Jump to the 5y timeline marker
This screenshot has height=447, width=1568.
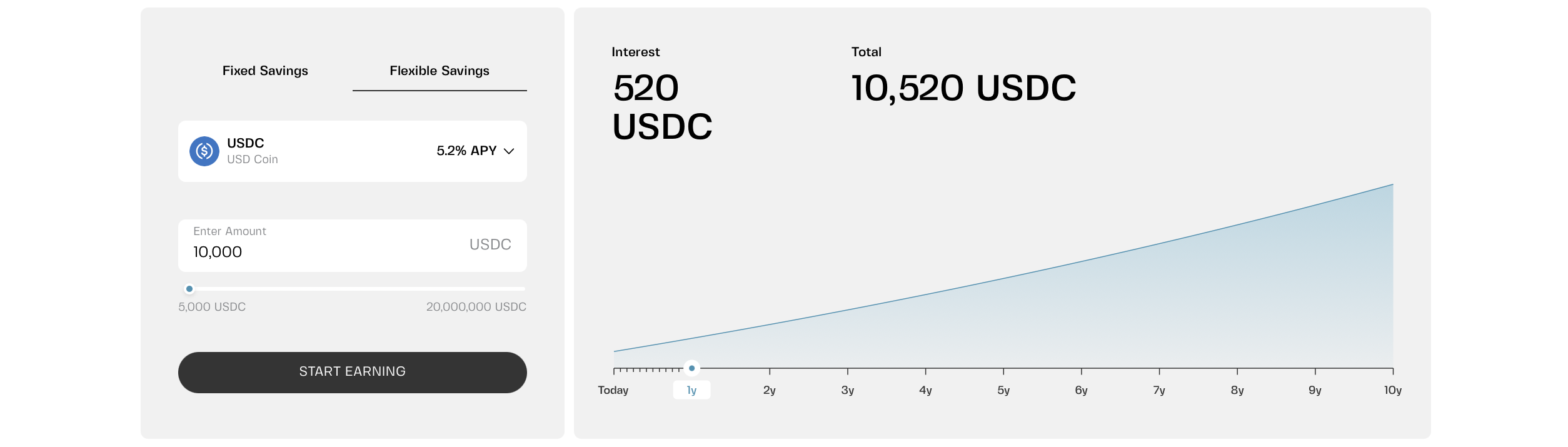pos(1003,390)
